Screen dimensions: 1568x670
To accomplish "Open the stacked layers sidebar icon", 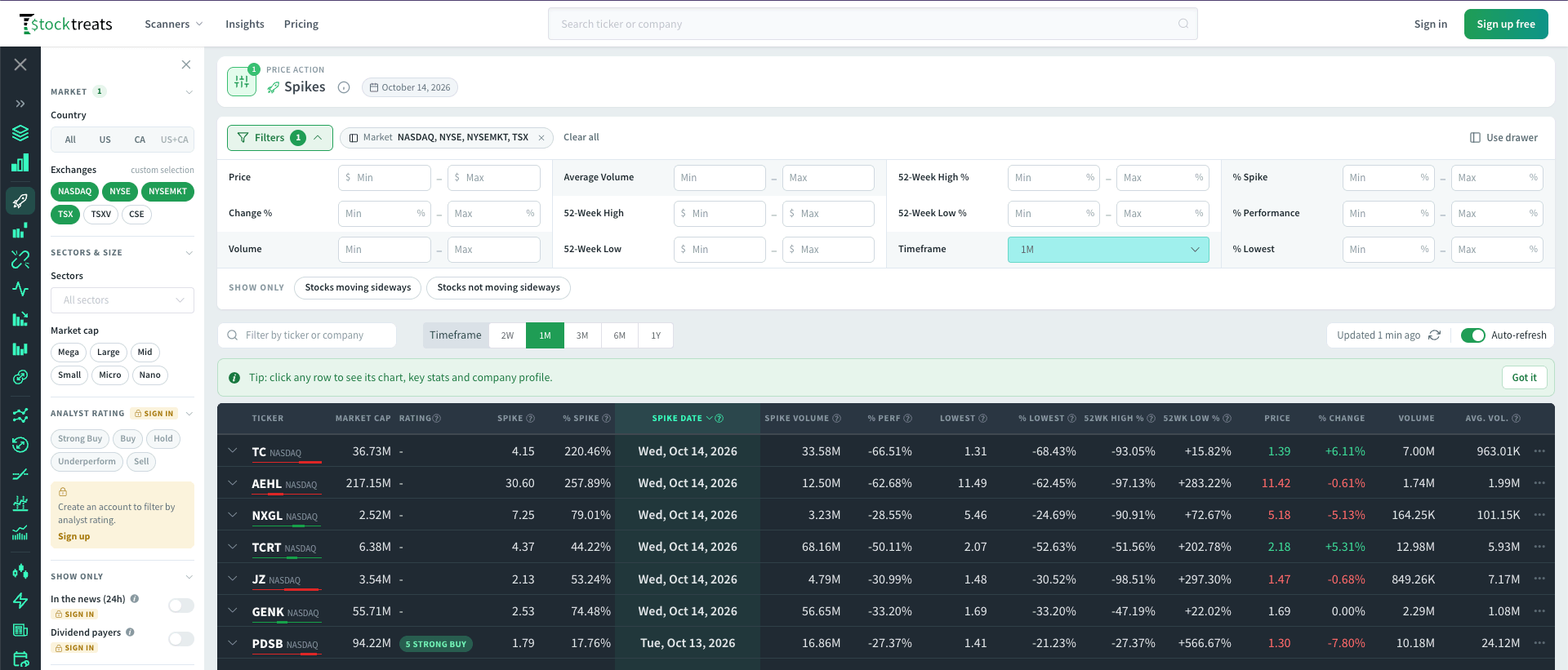I will pyautogui.click(x=20, y=133).
